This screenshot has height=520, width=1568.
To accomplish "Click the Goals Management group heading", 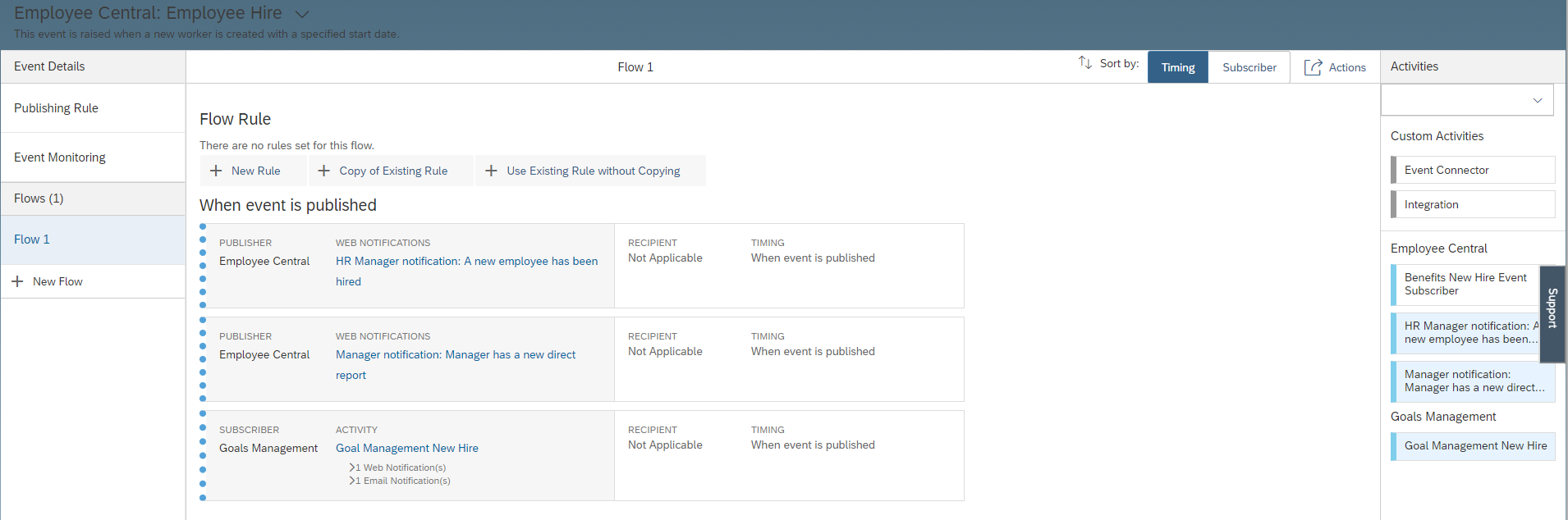I will click(x=1443, y=417).
